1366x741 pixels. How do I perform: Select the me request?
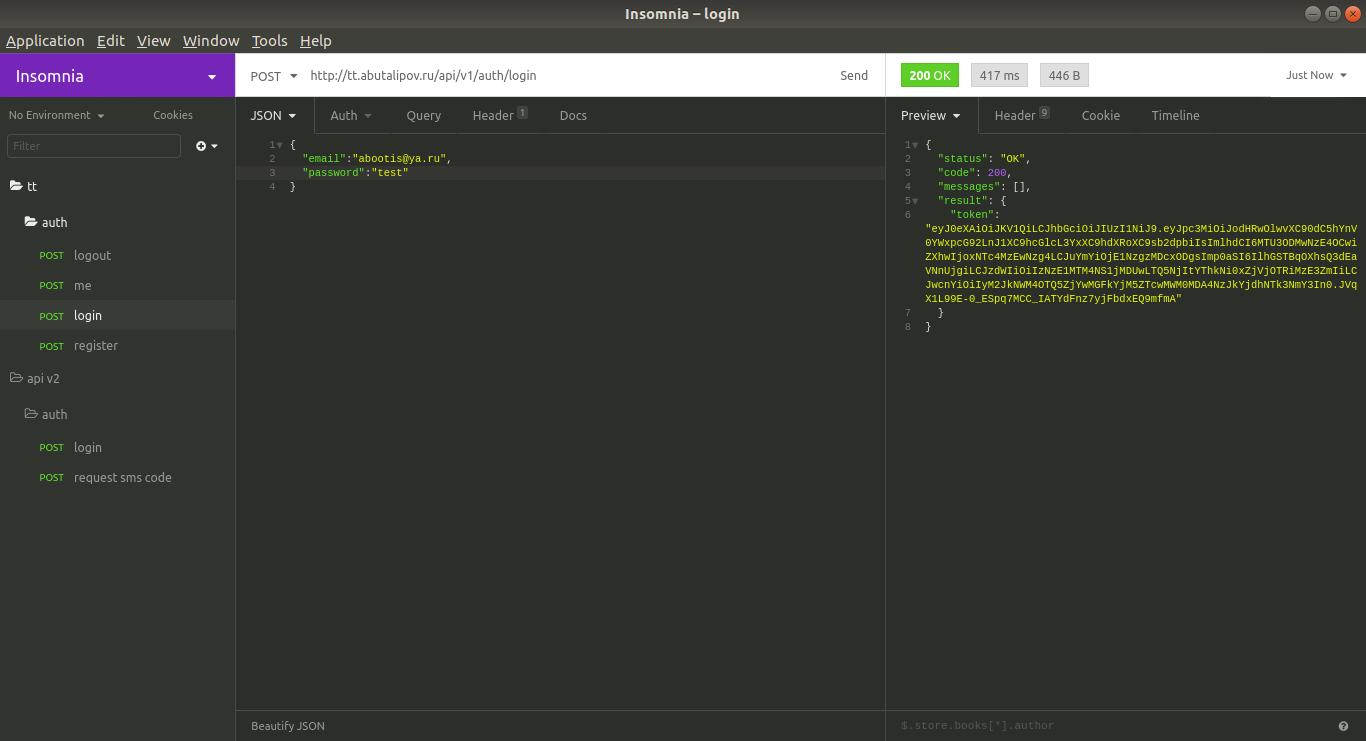[x=117, y=285]
